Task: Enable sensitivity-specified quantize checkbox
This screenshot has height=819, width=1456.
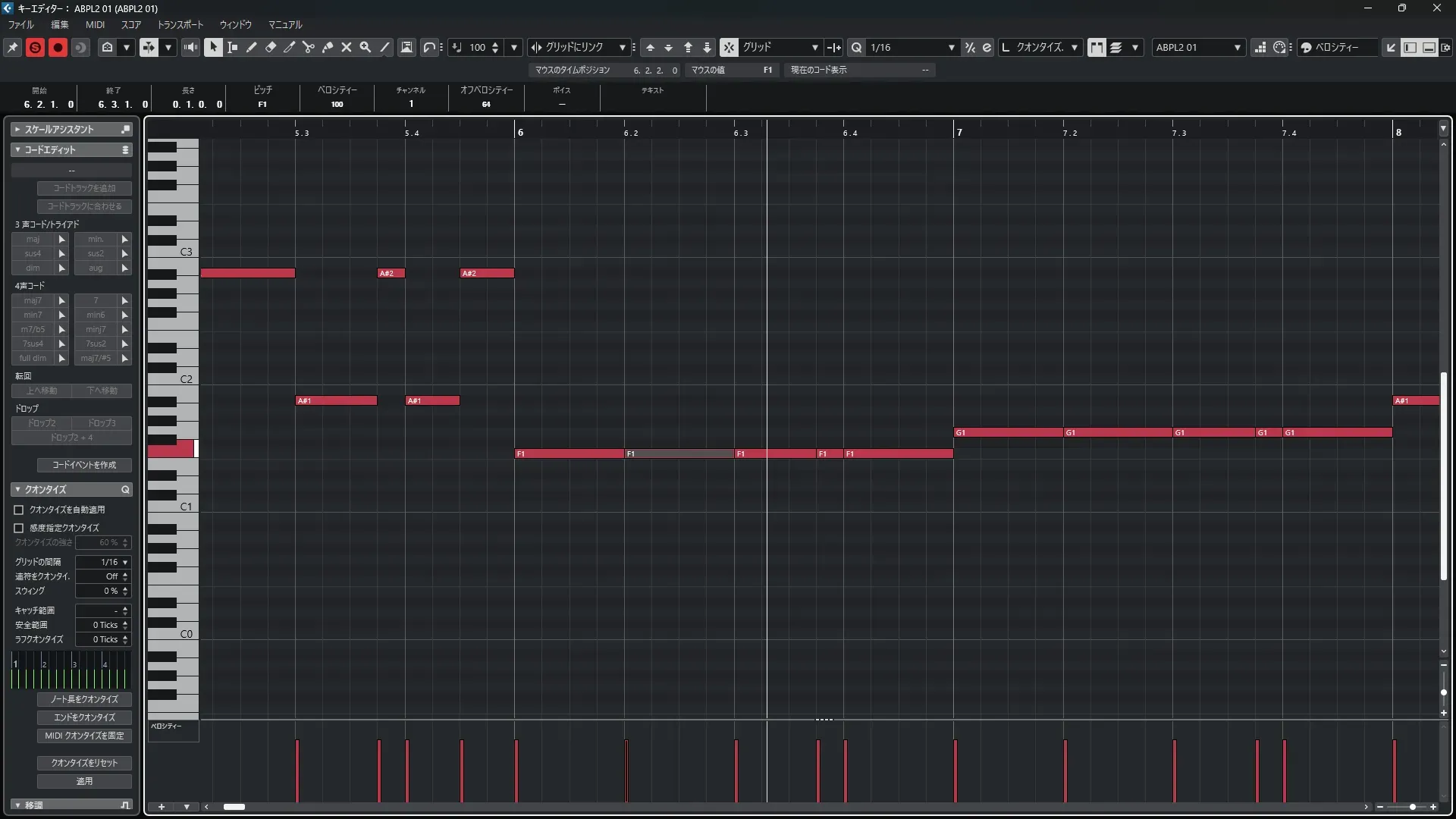Action: tap(19, 528)
